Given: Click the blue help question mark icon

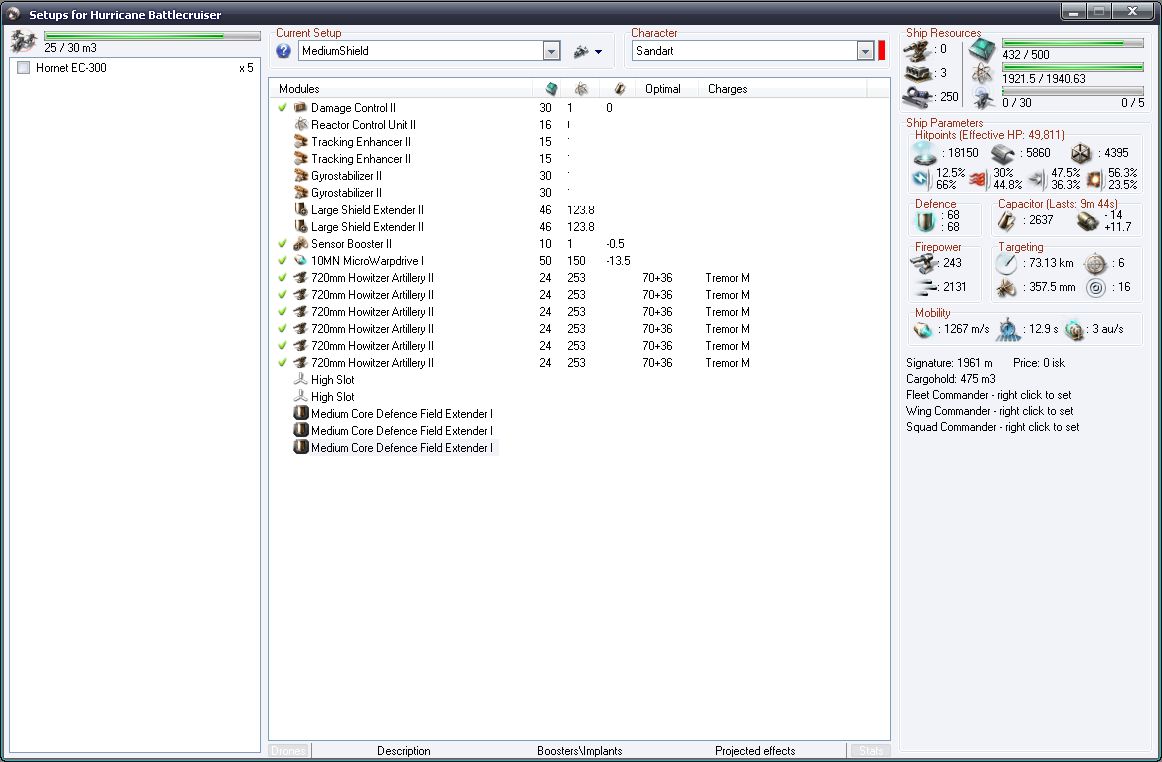Looking at the screenshot, I should (283, 51).
